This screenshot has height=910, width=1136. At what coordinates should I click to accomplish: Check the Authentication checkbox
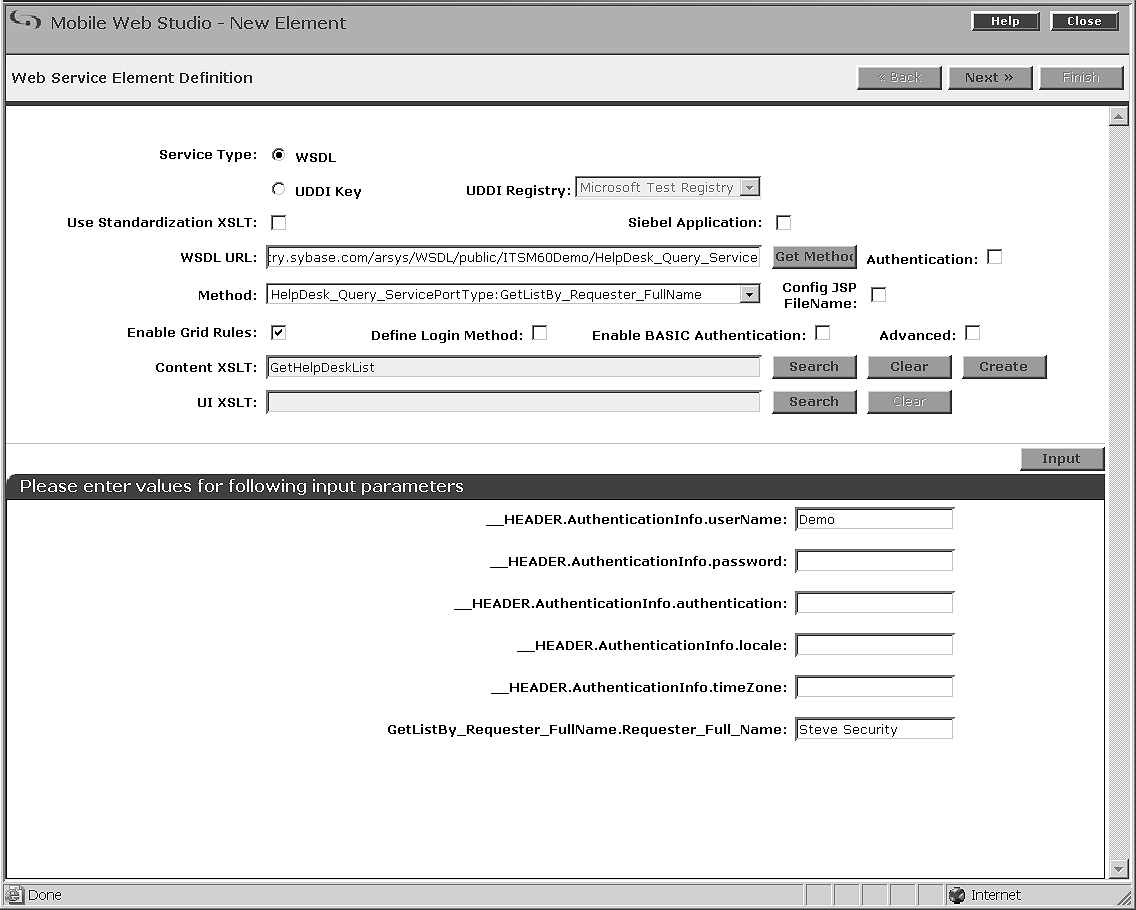pos(995,257)
